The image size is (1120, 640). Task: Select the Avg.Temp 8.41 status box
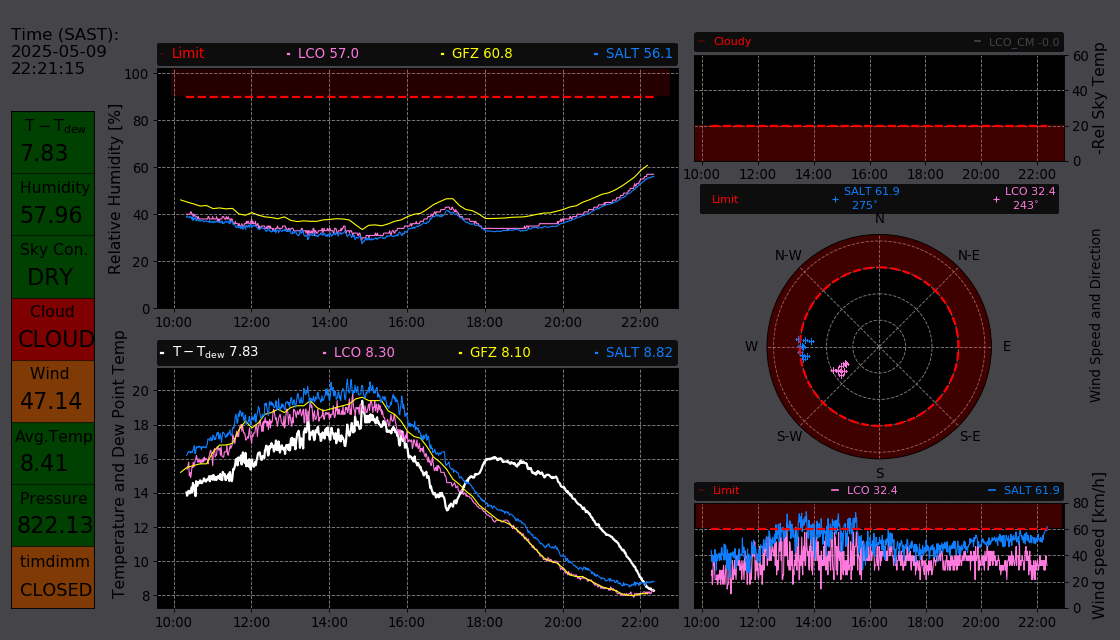(53, 454)
